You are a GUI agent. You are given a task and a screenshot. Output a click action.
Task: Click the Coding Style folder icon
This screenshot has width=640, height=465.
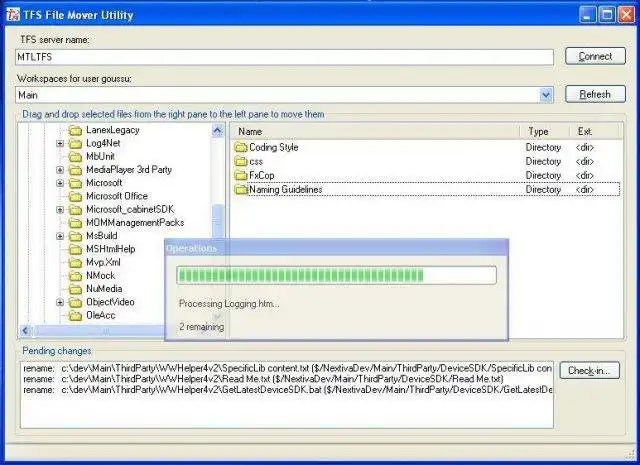(241, 147)
